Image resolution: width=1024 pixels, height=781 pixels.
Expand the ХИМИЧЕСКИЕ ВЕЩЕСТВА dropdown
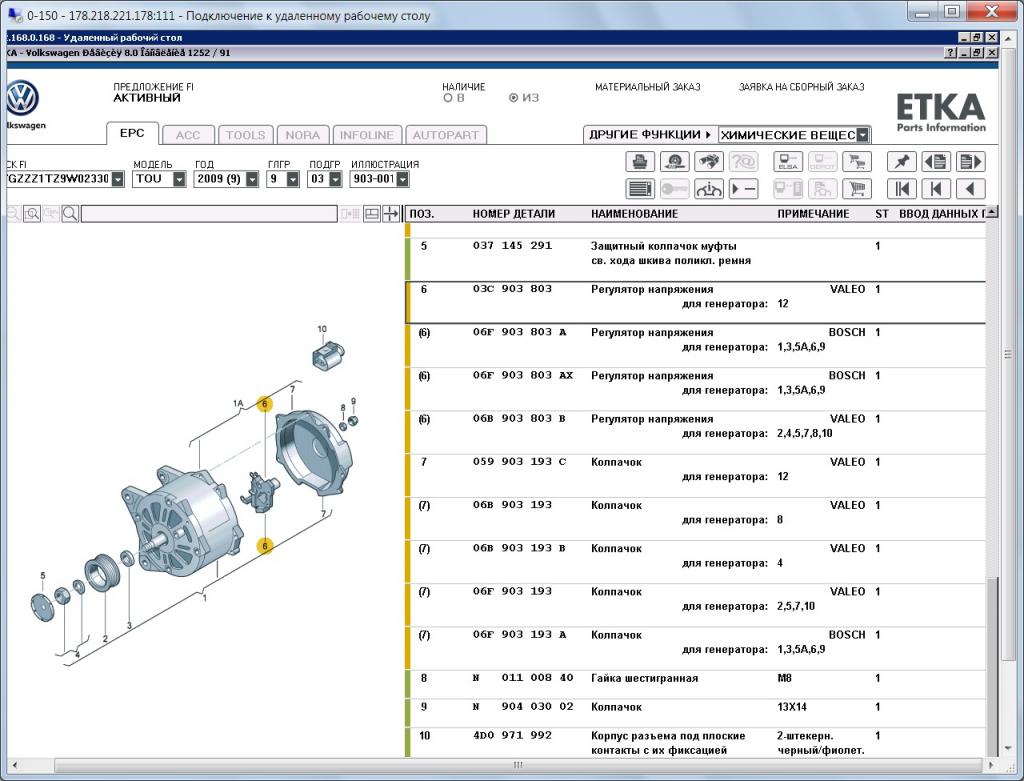(863, 135)
